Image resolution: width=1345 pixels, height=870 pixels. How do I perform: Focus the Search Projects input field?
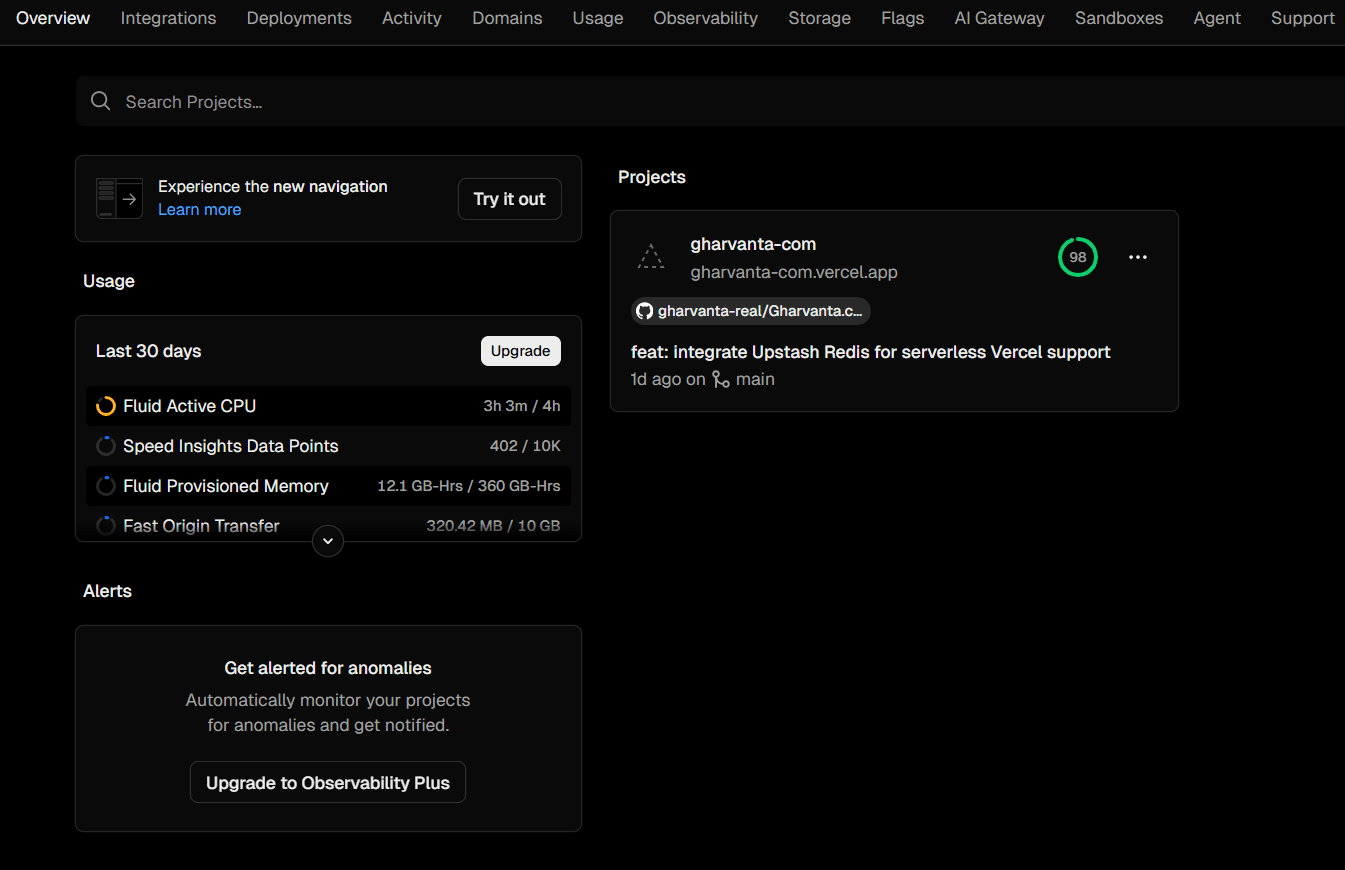(x=710, y=101)
